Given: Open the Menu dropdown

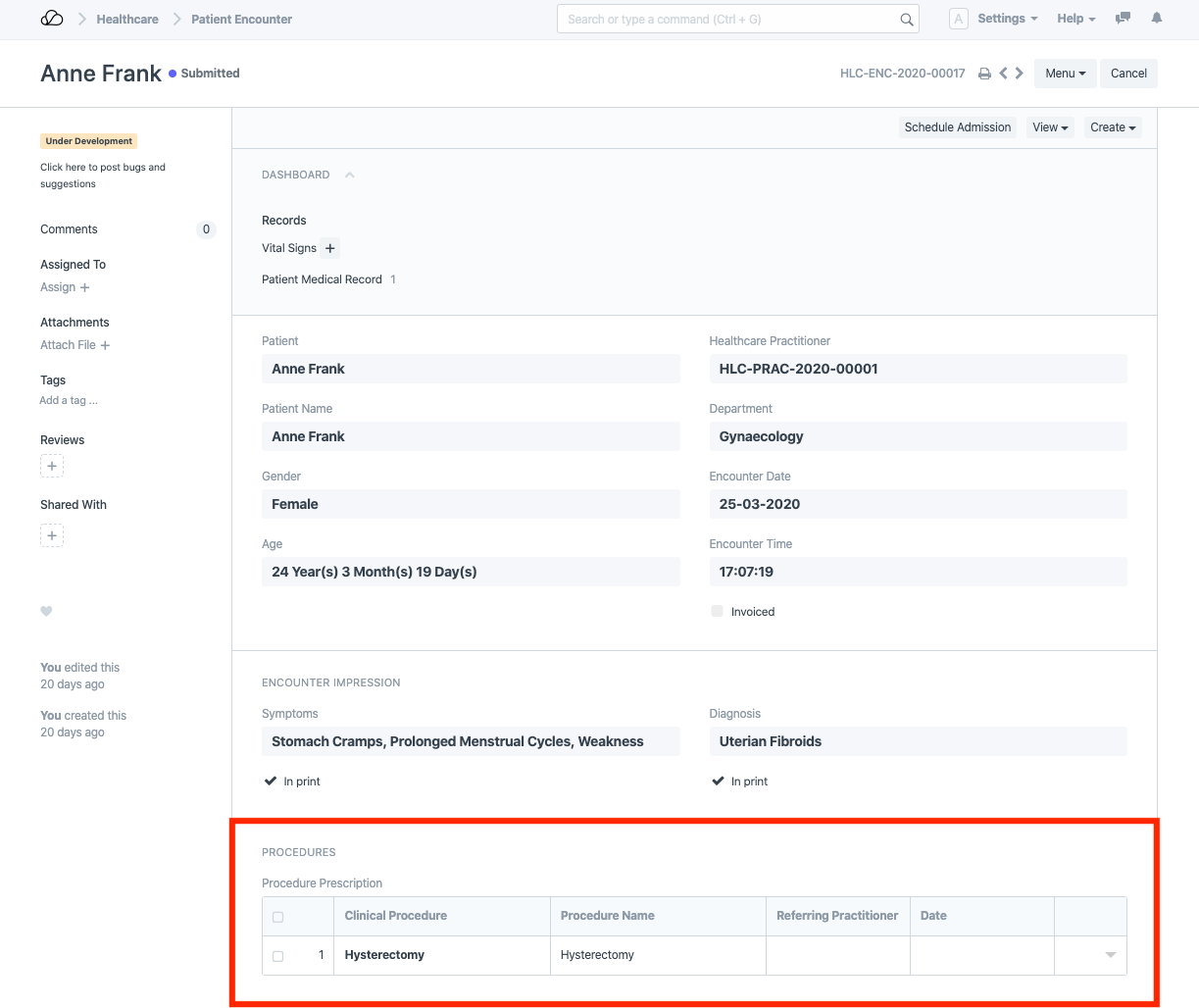Looking at the screenshot, I should coord(1065,74).
